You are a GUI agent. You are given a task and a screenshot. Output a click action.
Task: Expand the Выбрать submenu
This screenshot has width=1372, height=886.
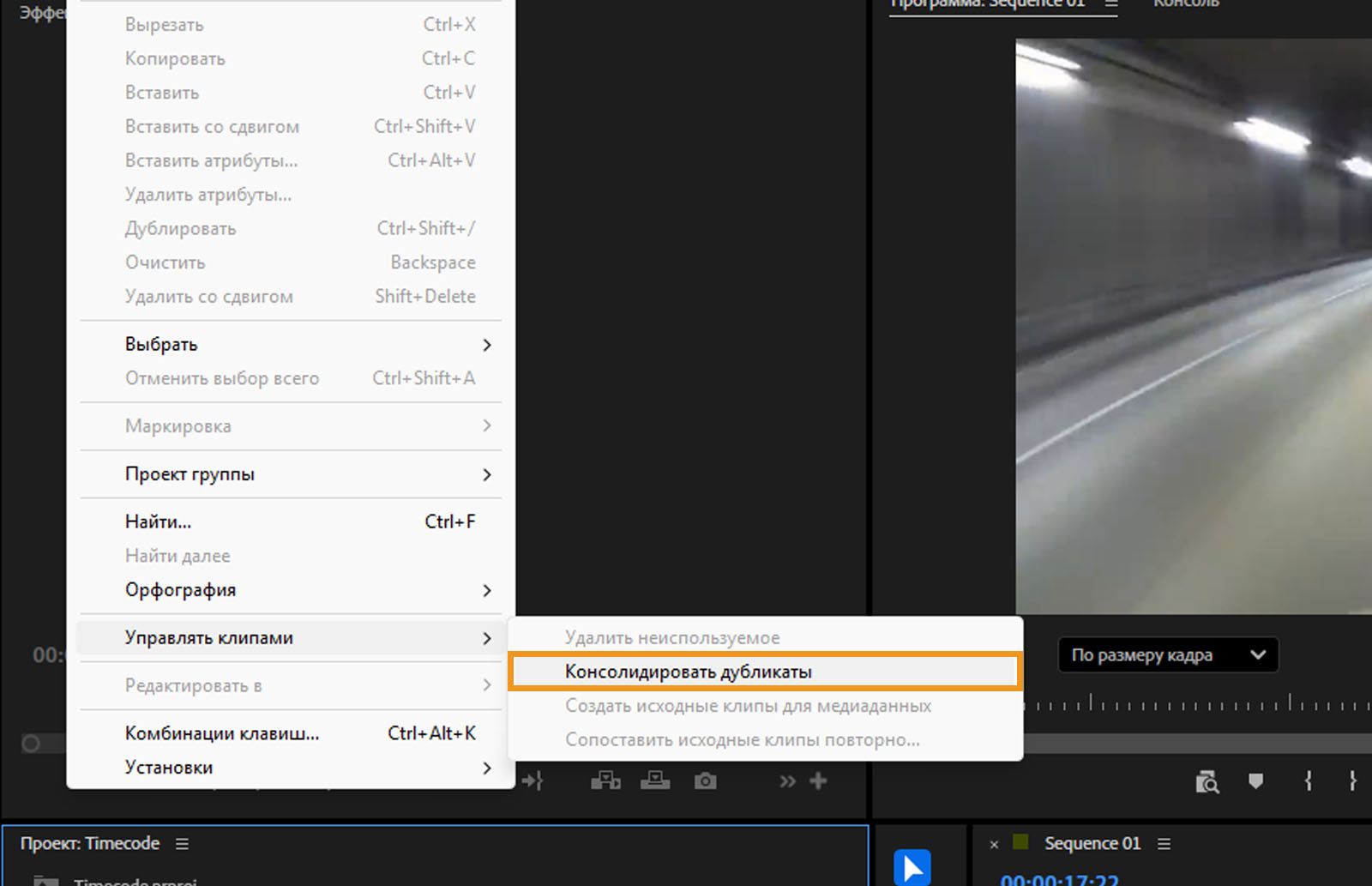tap(291, 345)
